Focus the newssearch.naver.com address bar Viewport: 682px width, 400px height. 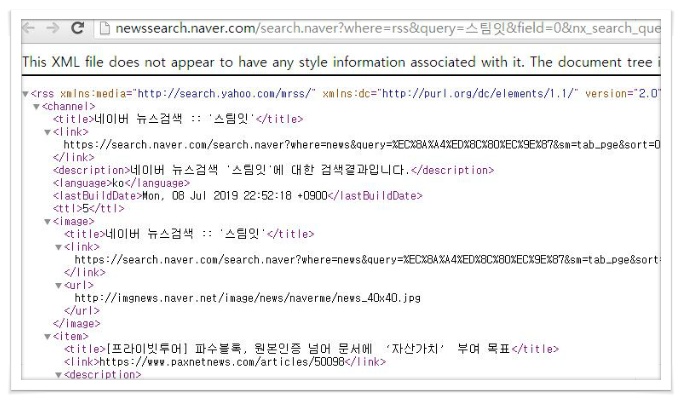(378, 29)
